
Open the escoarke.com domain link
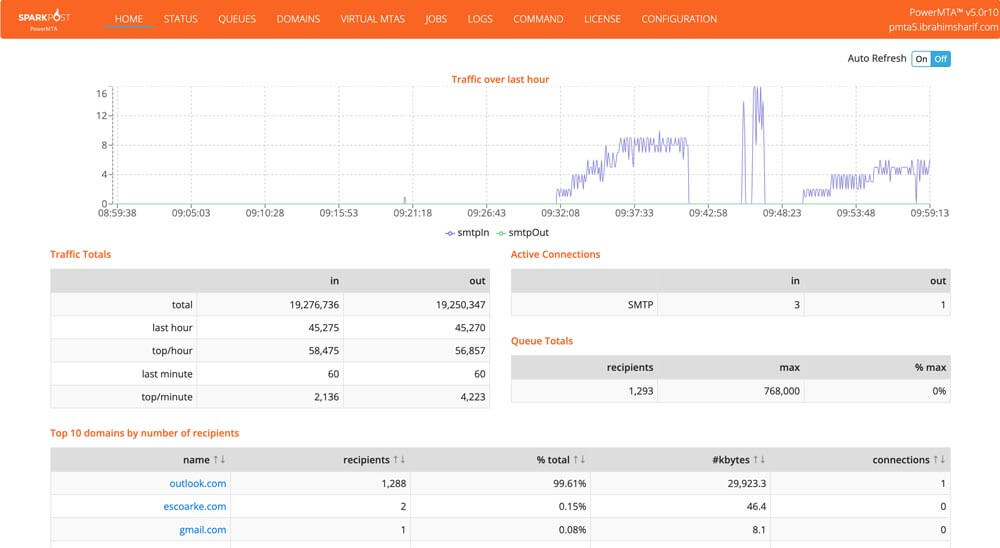click(x=195, y=507)
